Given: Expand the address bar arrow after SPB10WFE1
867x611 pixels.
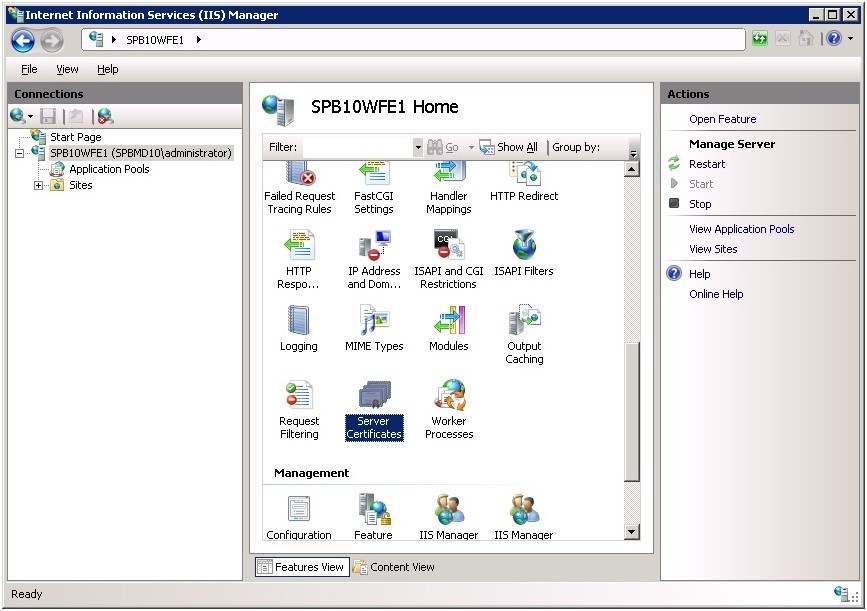Looking at the screenshot, I should pyautogui.click(x=199, y=40).
